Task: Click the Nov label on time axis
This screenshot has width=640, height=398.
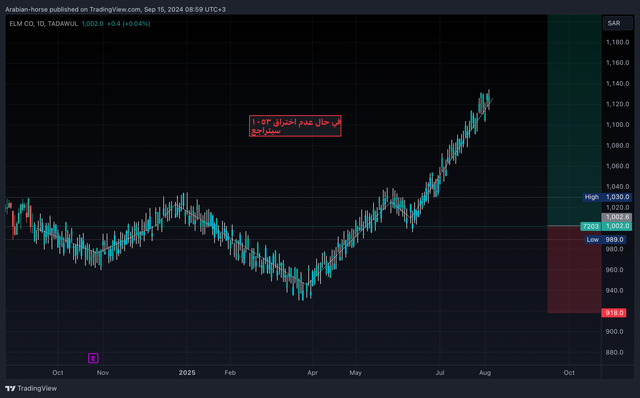Action: 103,373
